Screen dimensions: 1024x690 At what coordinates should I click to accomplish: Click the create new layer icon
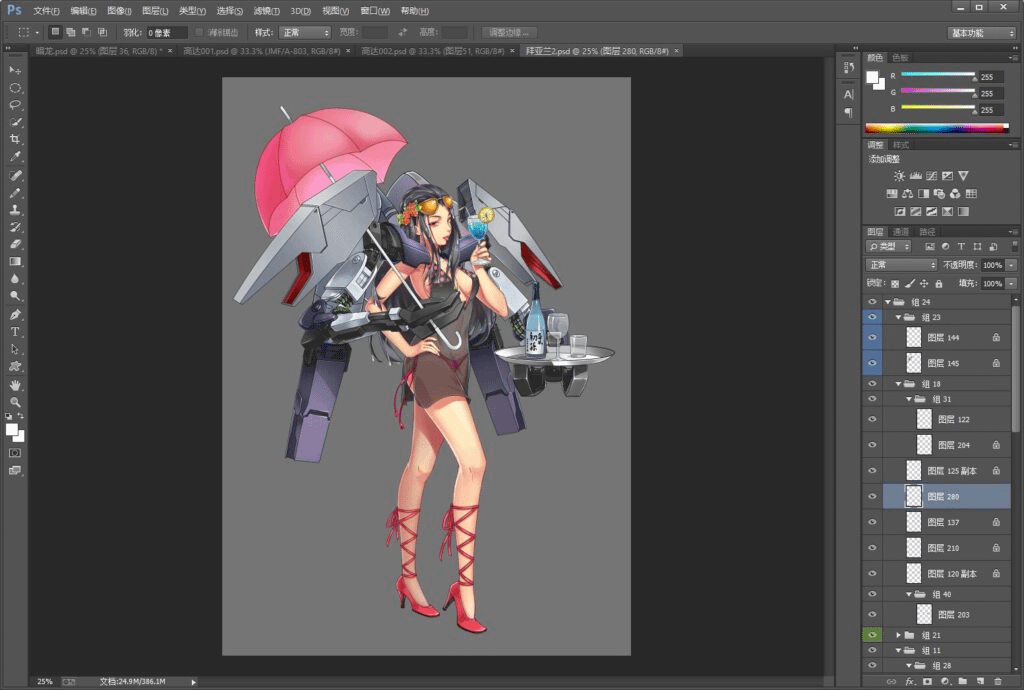point(980,682)
